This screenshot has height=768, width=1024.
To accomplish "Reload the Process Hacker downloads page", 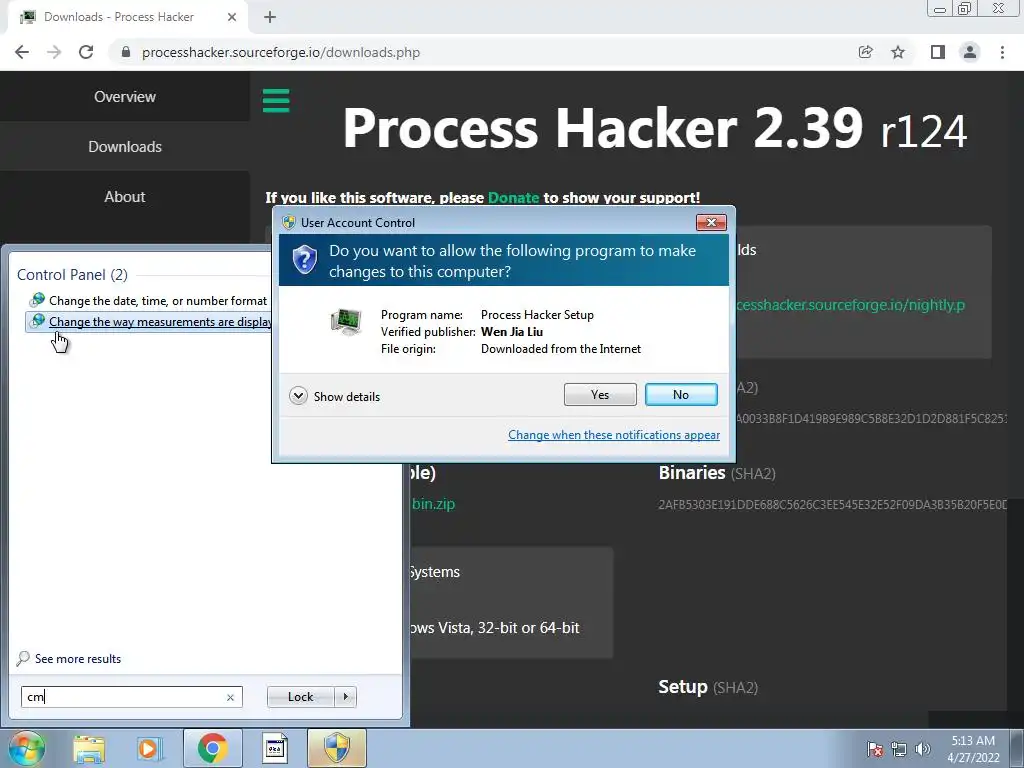I will (86, 52).
